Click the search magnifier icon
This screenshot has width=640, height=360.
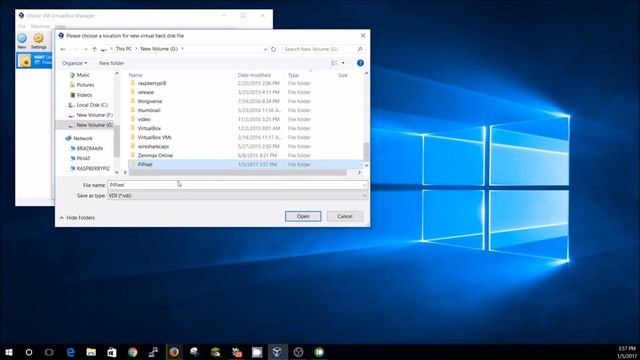point(360,49)
